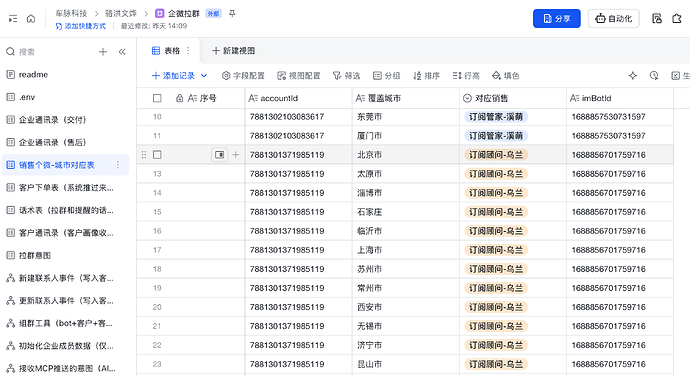Screen dimensions: 690x376
Task: Open 初始化企业成员数据 workflow
Action: pyautogui.click(x=65, y=346)
